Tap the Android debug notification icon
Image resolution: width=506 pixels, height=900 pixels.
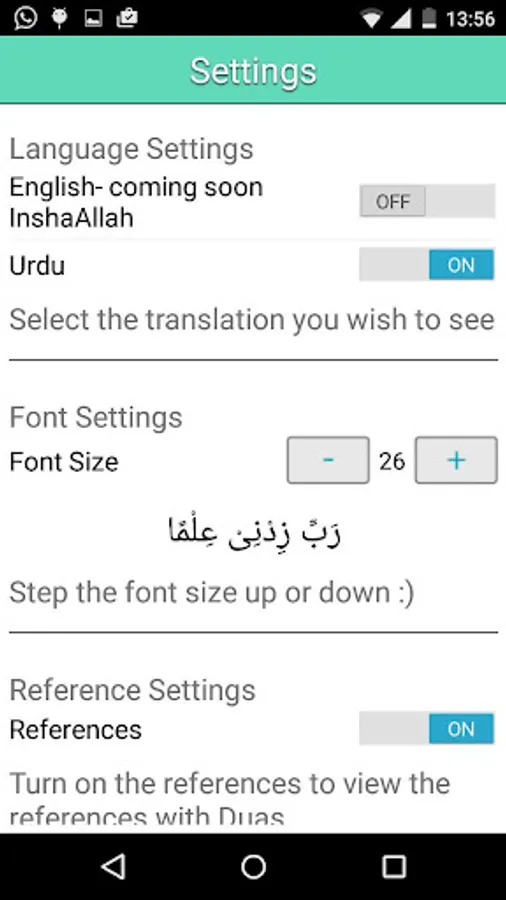59,18
